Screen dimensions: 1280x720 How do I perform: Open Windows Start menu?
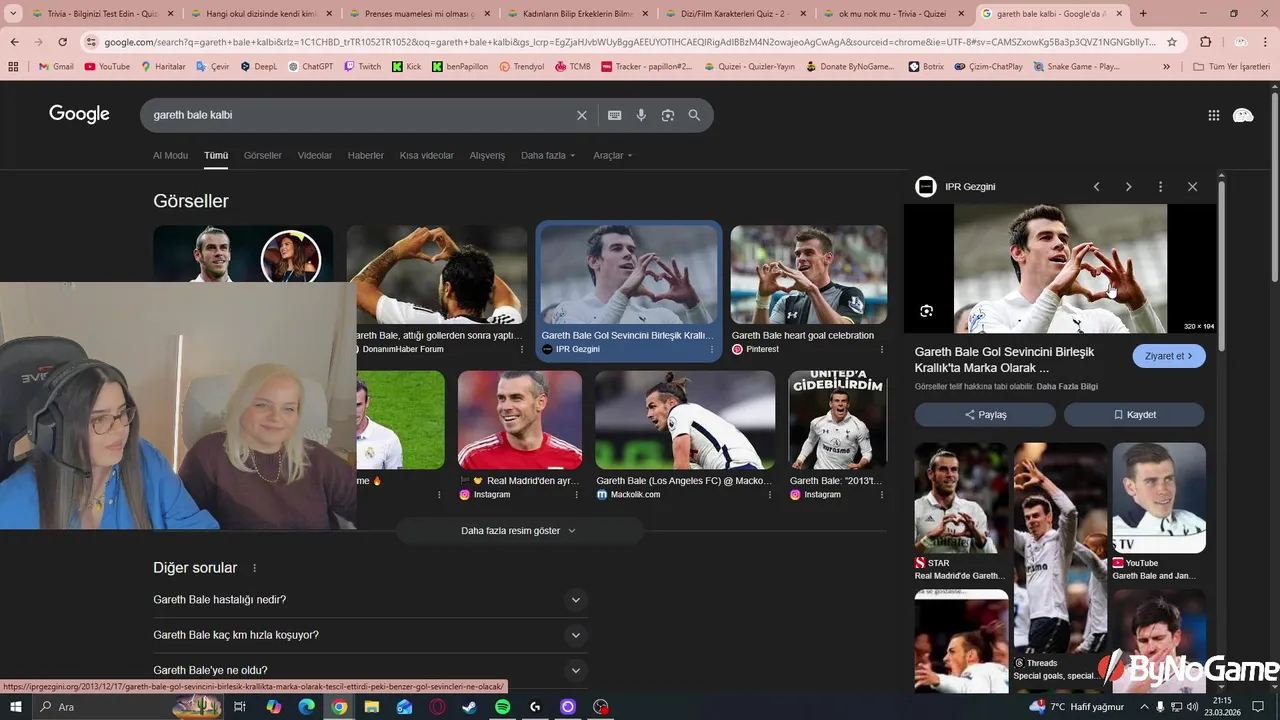tap(15, 707)
